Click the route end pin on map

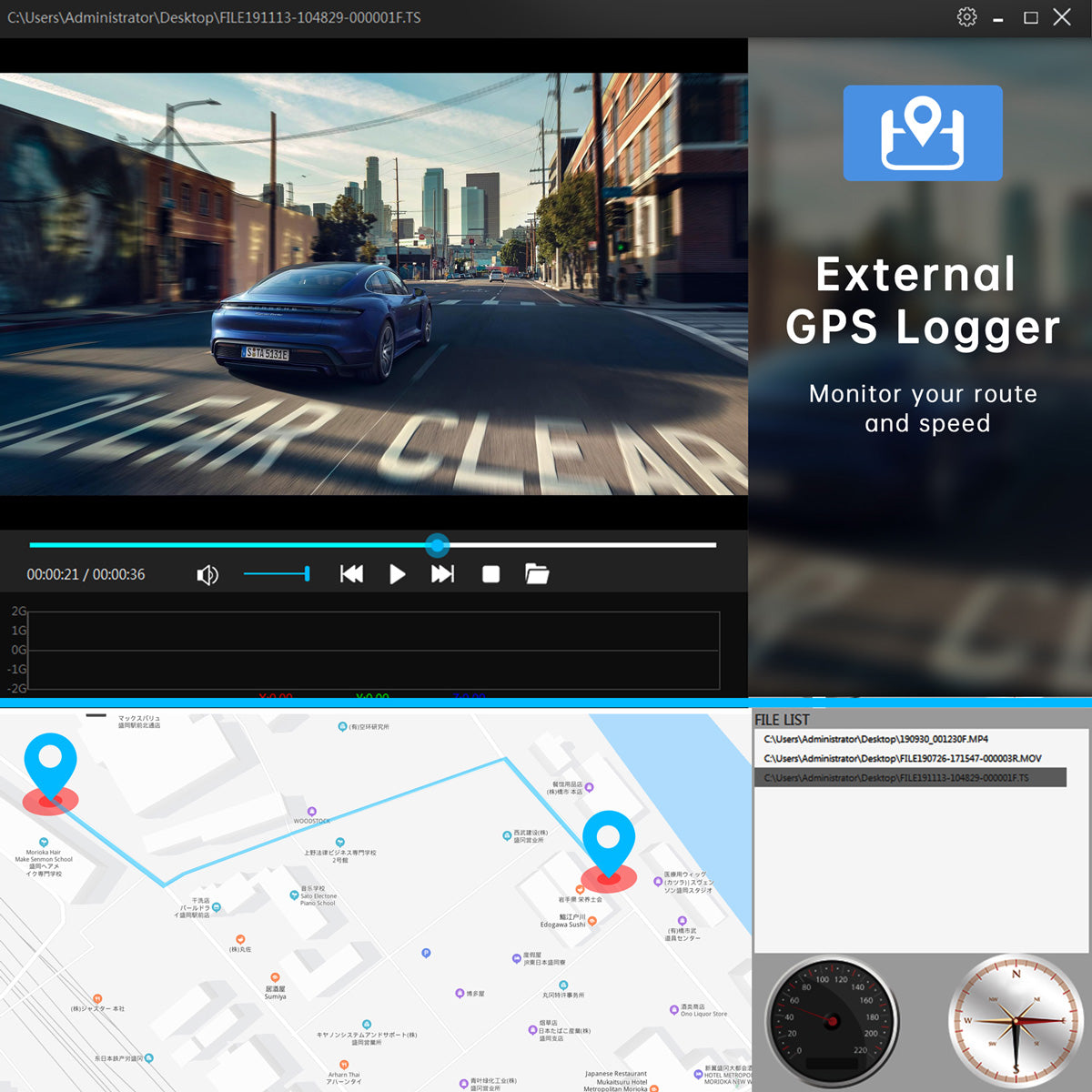608,847
